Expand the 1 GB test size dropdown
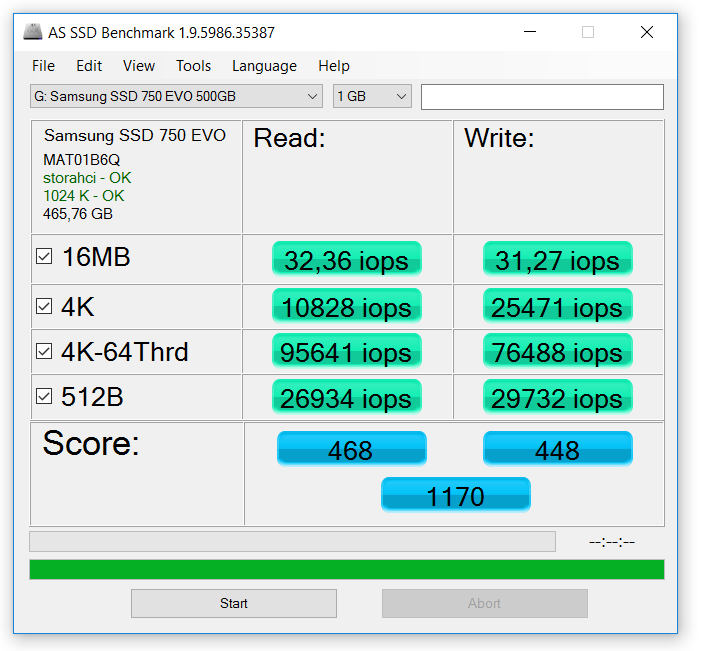Viewport: 701px width, 651px height. pyautogui.click(x=372, y=96)
